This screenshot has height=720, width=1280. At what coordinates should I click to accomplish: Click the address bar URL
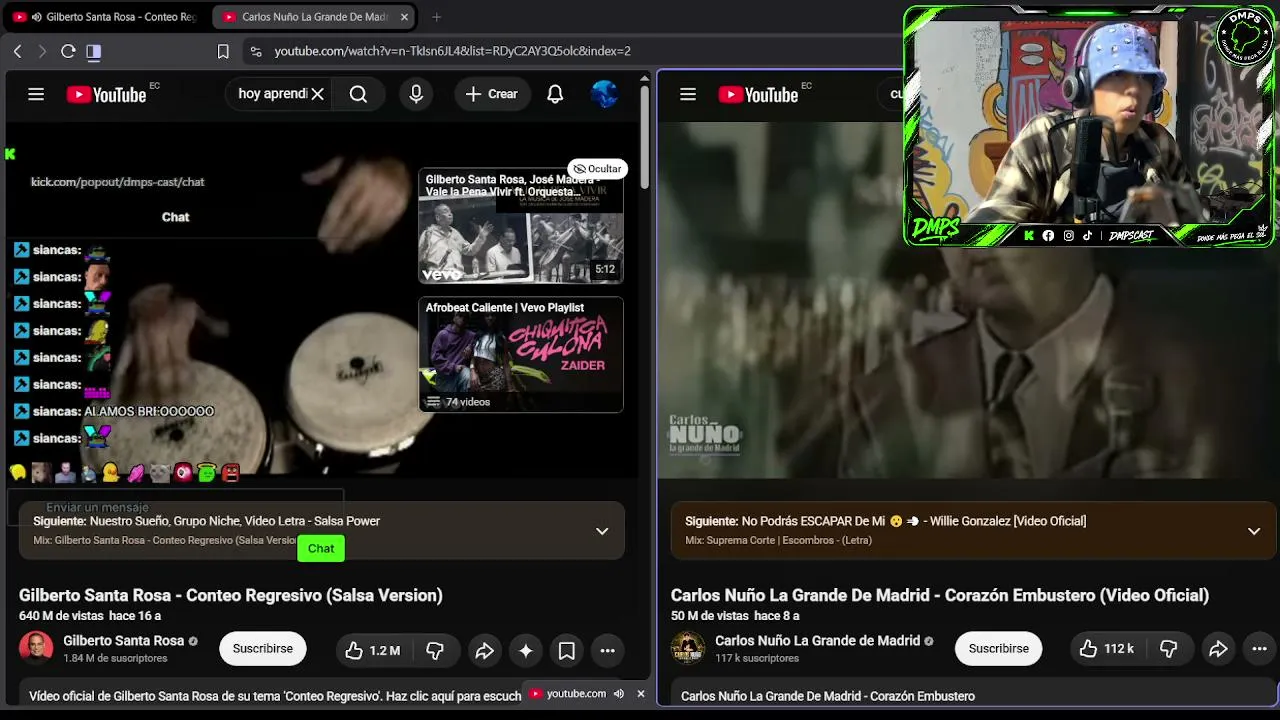452,51
